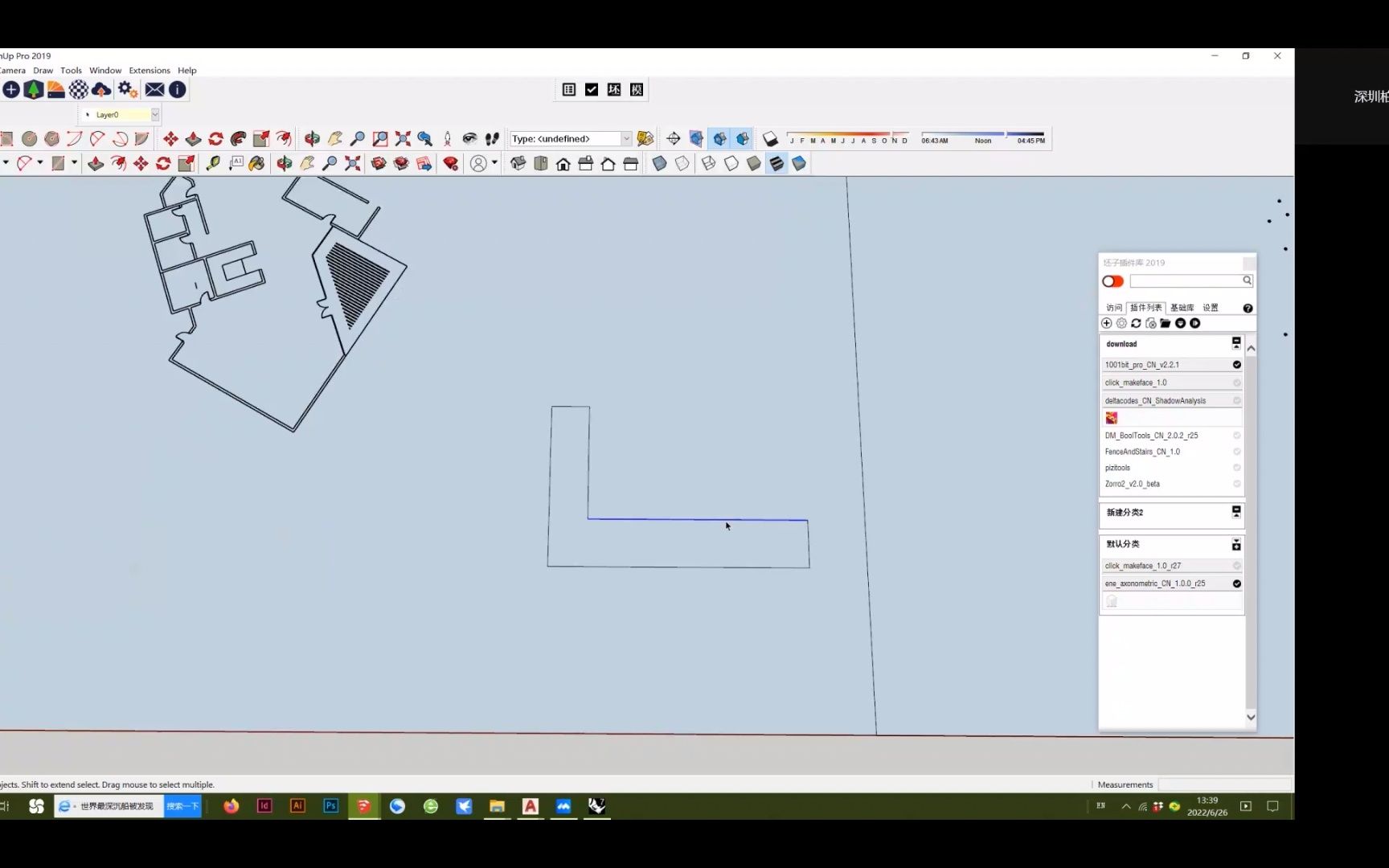Viewport: 1389px width, 868px height.
Task: Toggle the red plugin library switch
Action: (1112, 281)
